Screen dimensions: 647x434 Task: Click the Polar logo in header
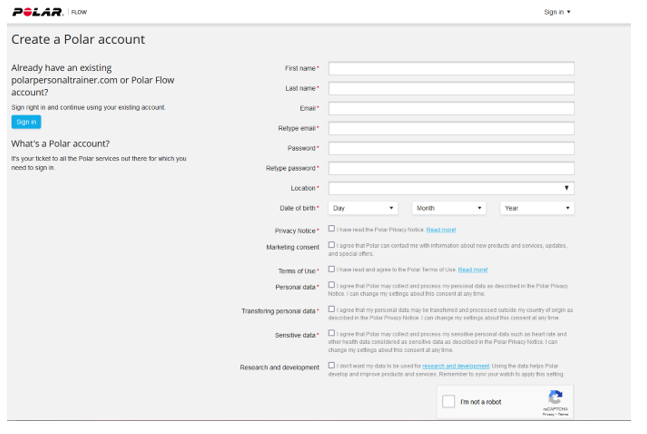click(x=38, y=12)
